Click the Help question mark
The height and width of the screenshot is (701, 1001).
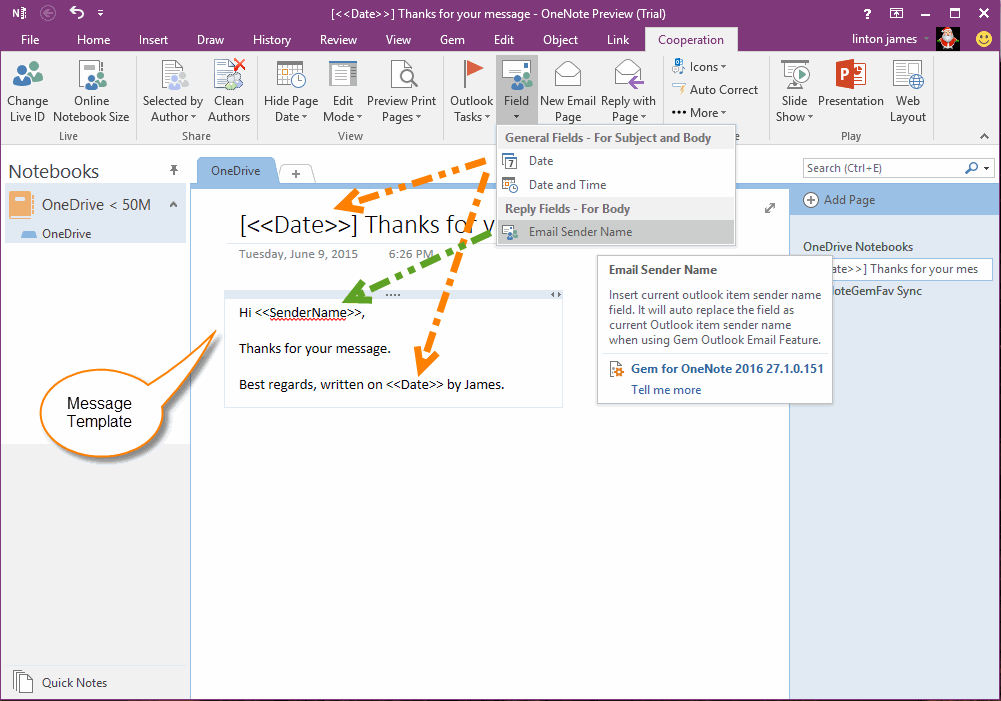pos(867,13)
